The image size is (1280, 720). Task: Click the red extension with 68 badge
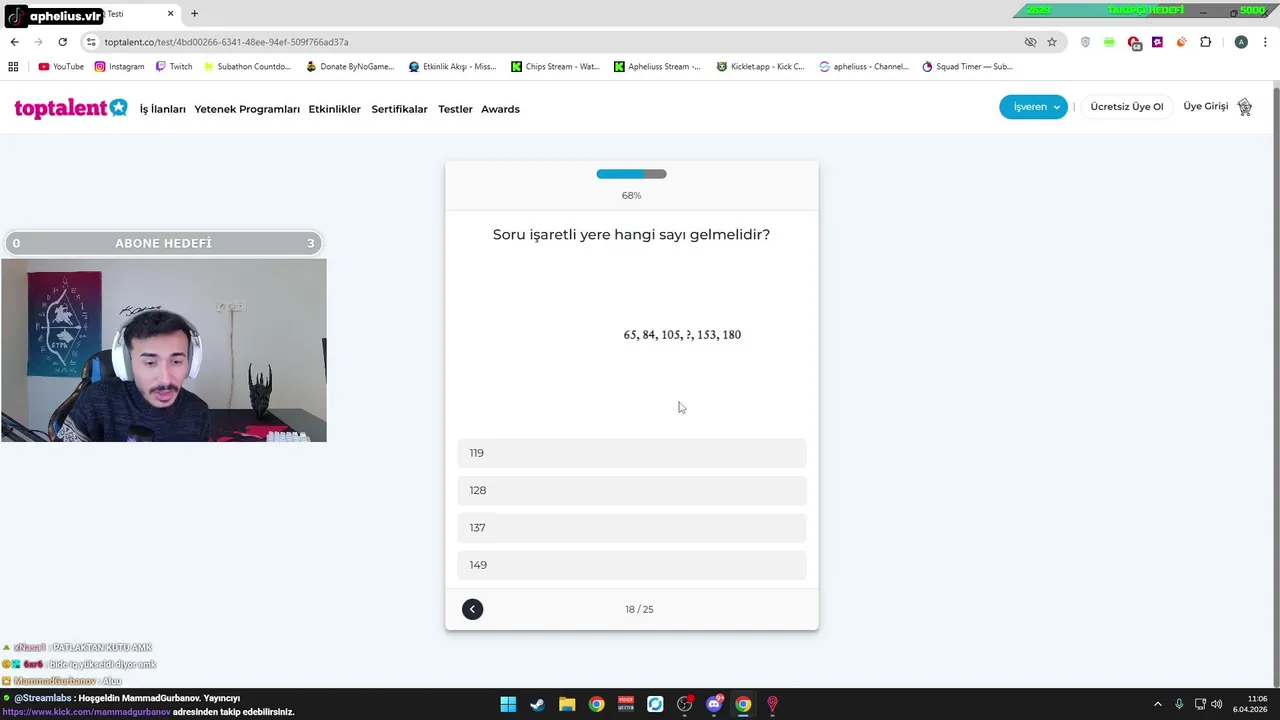[x=1133, y=42]
